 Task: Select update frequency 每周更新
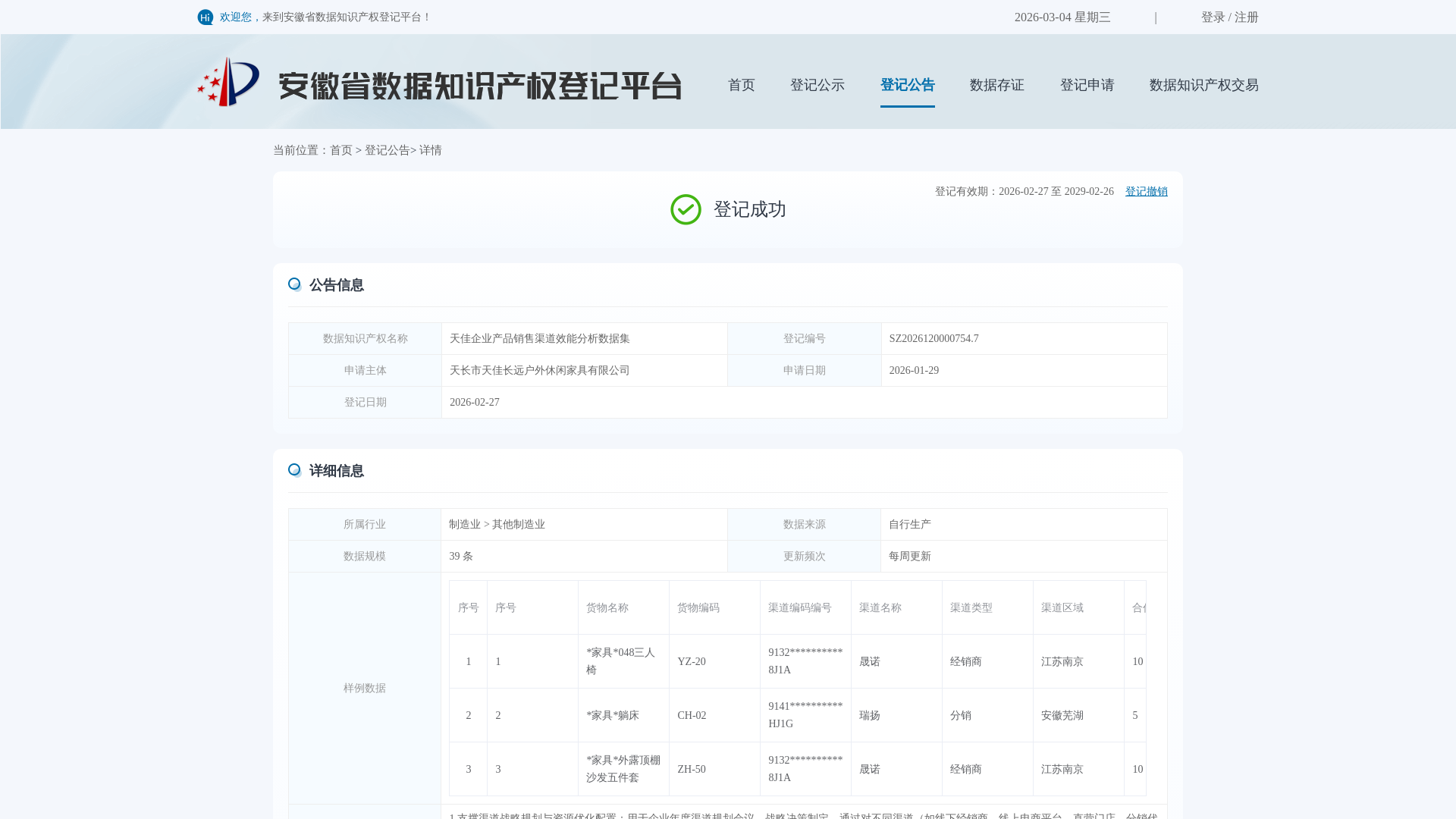click(910, 557)
